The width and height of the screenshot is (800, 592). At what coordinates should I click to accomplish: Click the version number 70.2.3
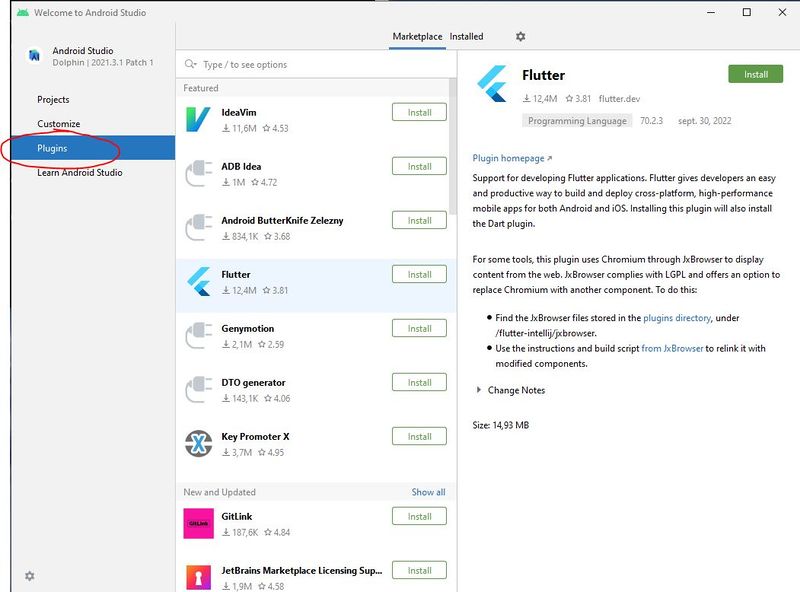point(652,121)
